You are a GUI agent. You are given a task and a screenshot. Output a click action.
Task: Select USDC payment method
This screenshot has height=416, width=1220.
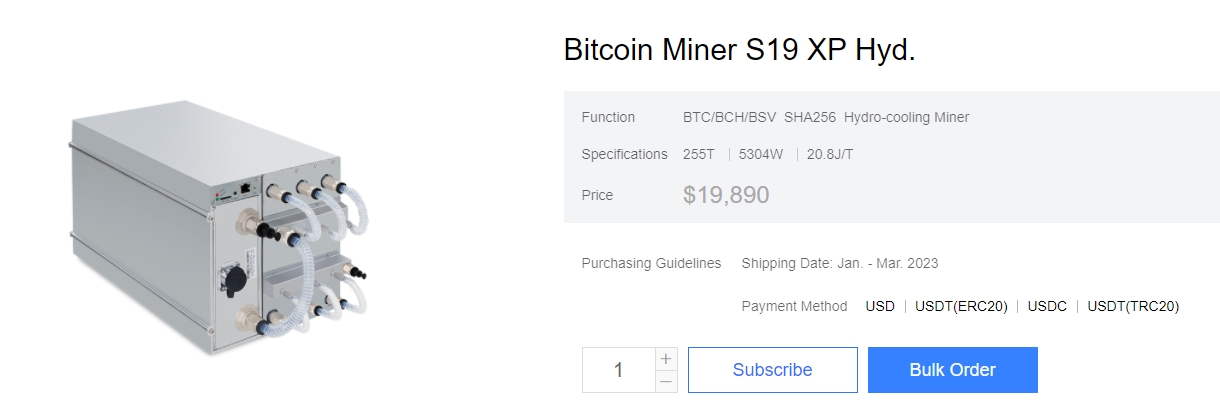click(1047, 306)
